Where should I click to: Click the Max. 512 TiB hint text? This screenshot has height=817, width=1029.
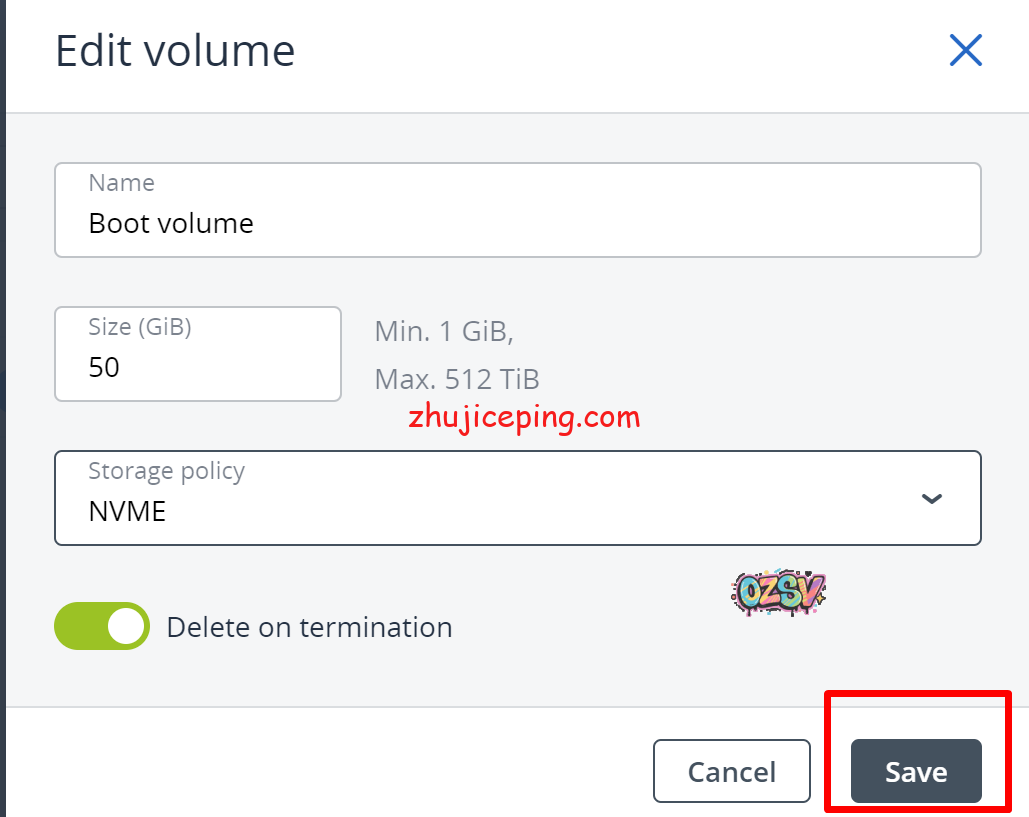tap(457, 379)
